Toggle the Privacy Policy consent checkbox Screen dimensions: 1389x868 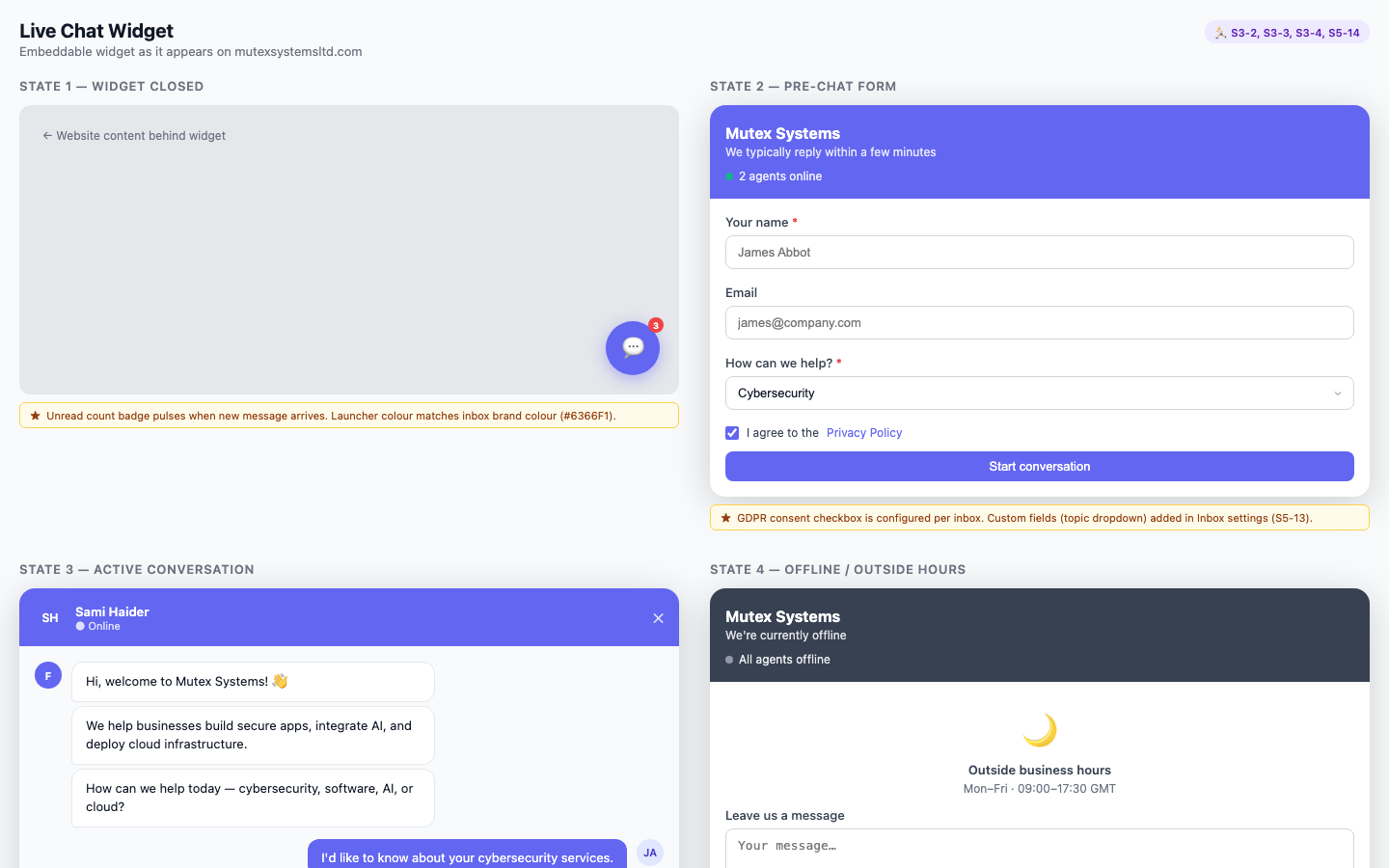click(x=732, y=433)
